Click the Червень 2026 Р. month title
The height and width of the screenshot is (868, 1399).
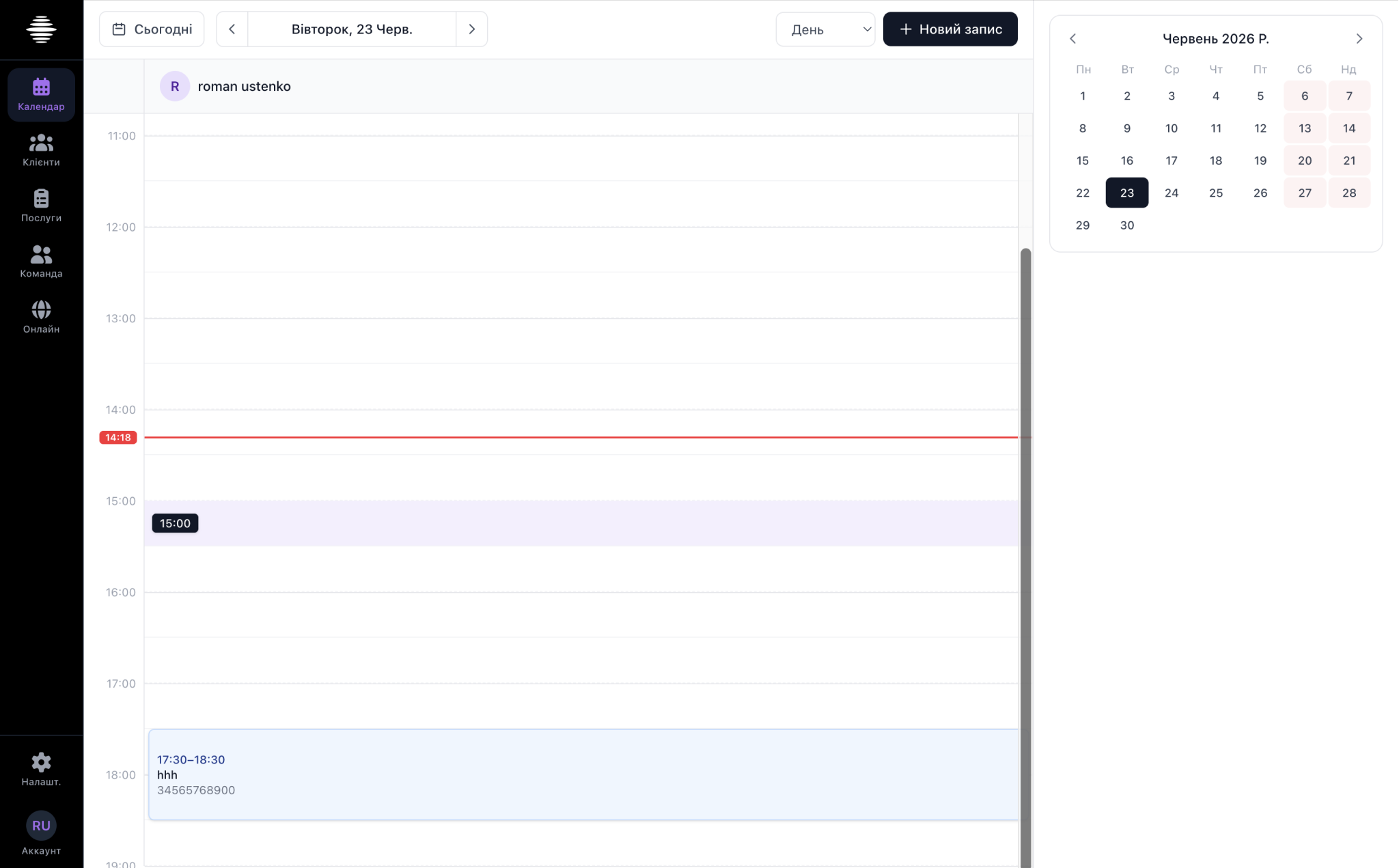pyautogui.click(x=1216, y=39)
